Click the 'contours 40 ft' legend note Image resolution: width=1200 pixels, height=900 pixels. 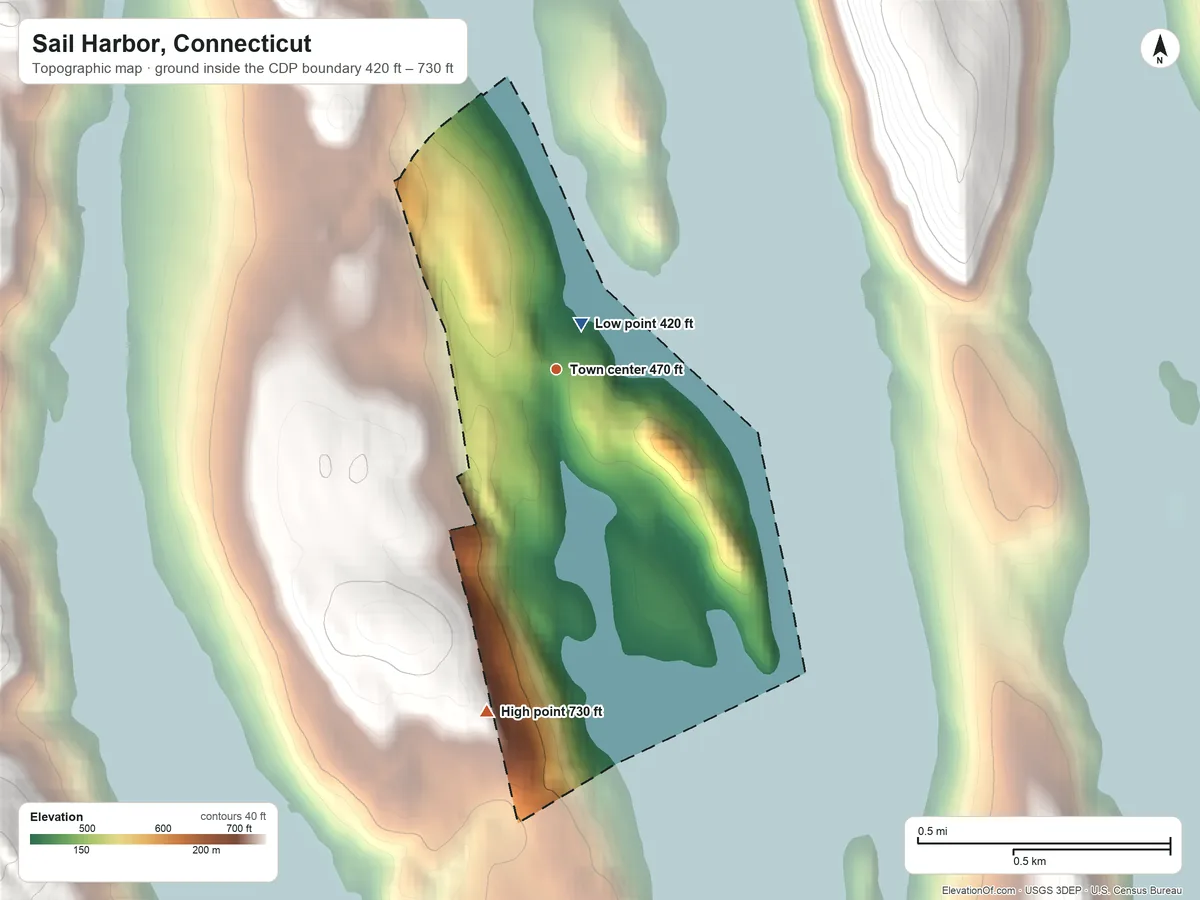tap(233, 816)
